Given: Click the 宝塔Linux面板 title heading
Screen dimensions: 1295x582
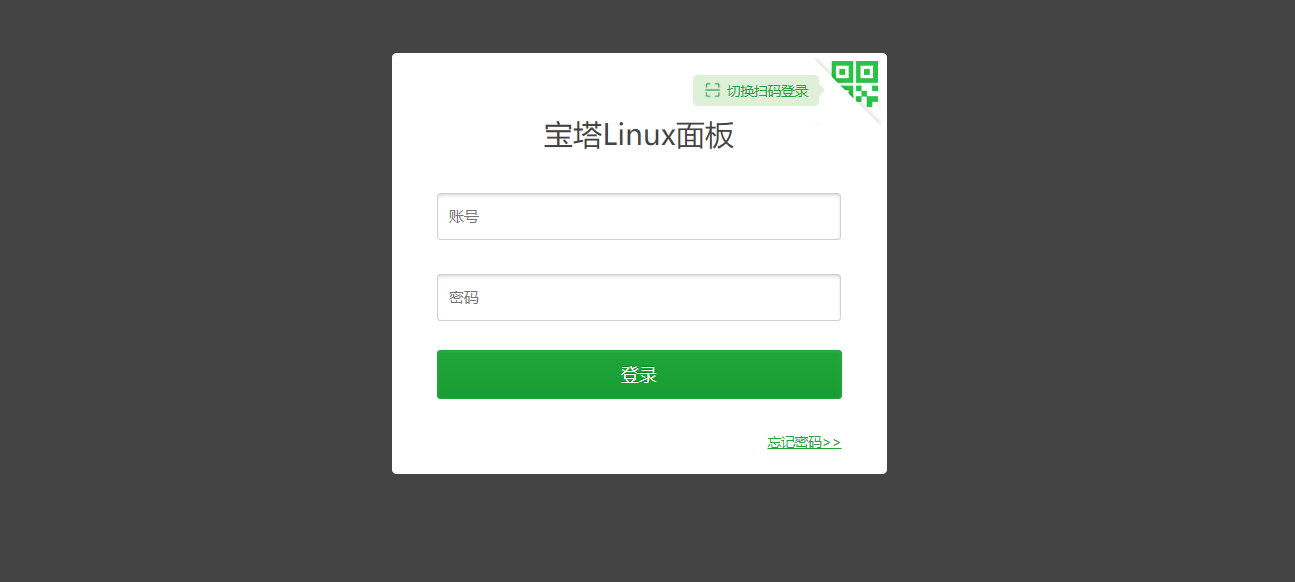Looking at the screenshot, I should click(639, 135).
